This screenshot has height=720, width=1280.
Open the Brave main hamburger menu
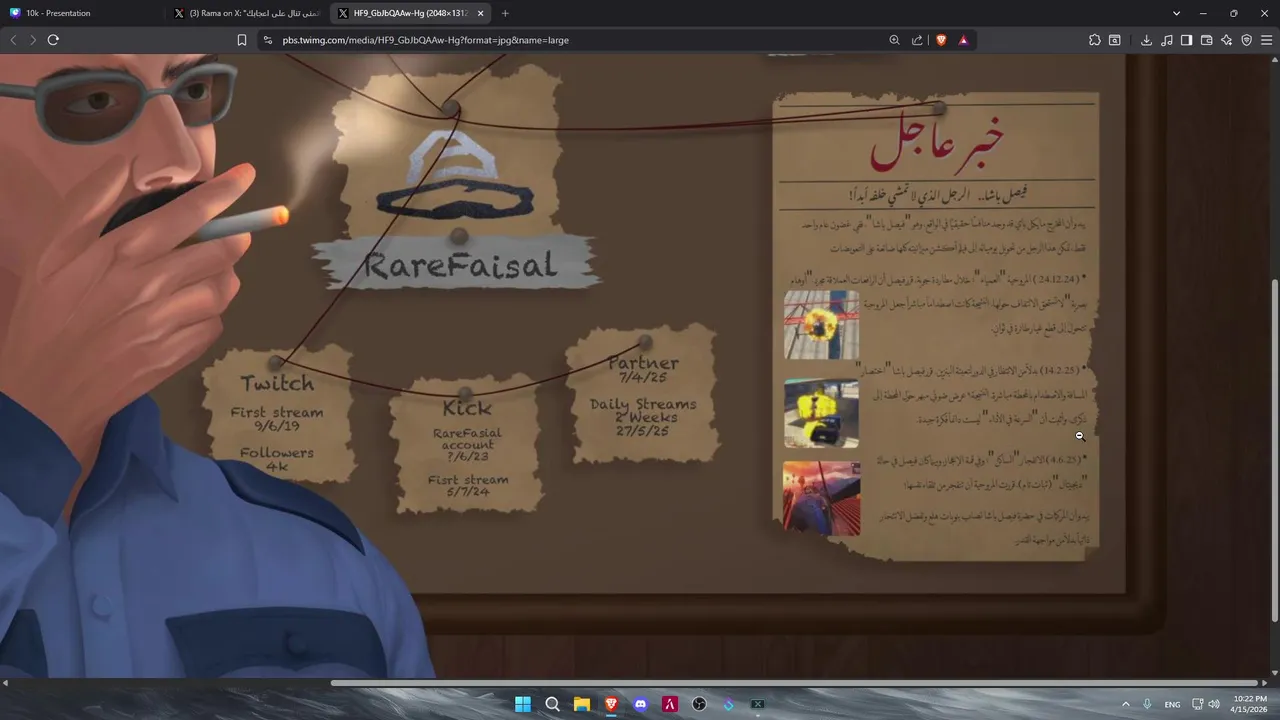pos(1267,40)
